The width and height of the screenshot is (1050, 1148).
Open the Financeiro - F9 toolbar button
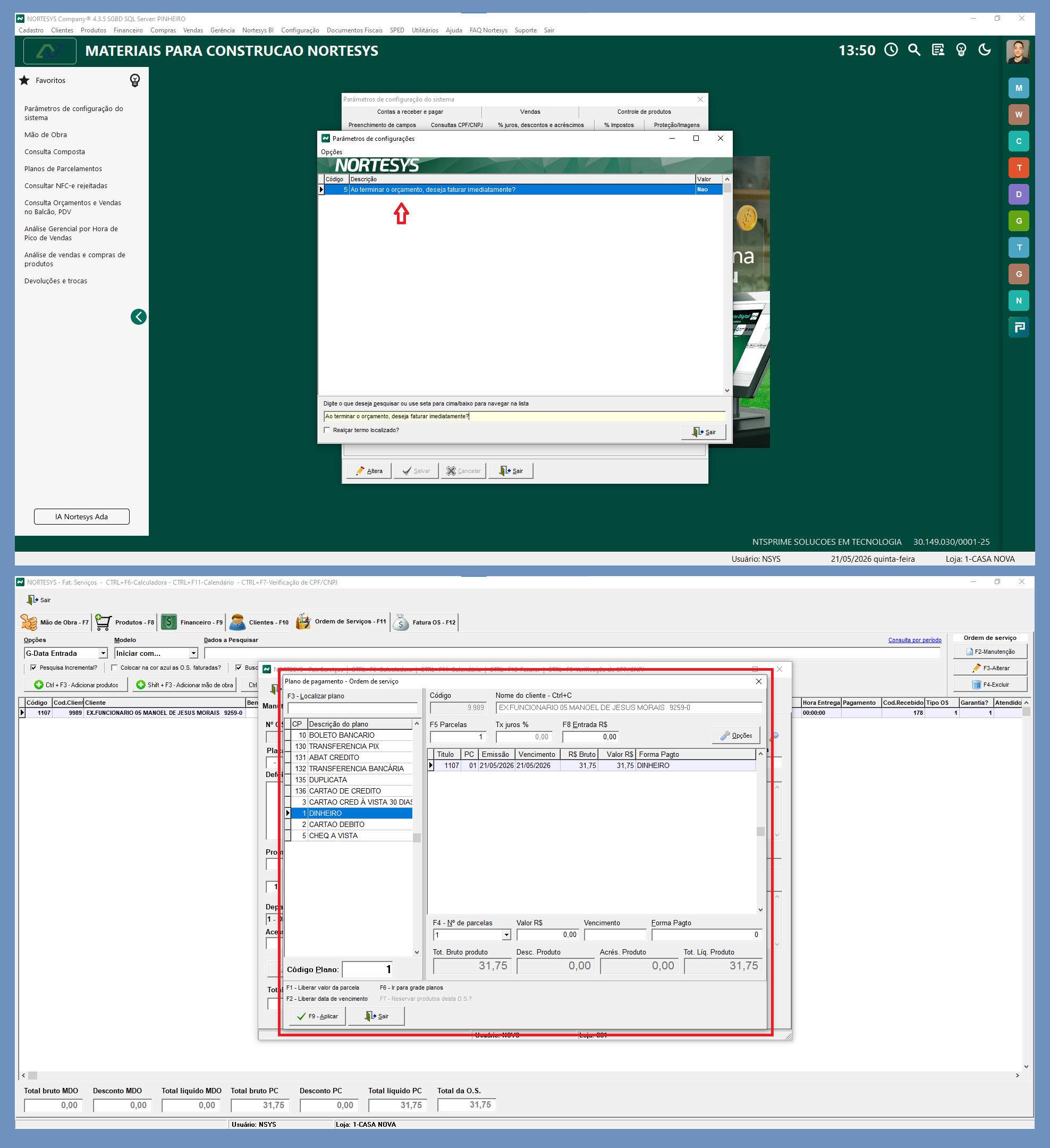click(192, 622)
